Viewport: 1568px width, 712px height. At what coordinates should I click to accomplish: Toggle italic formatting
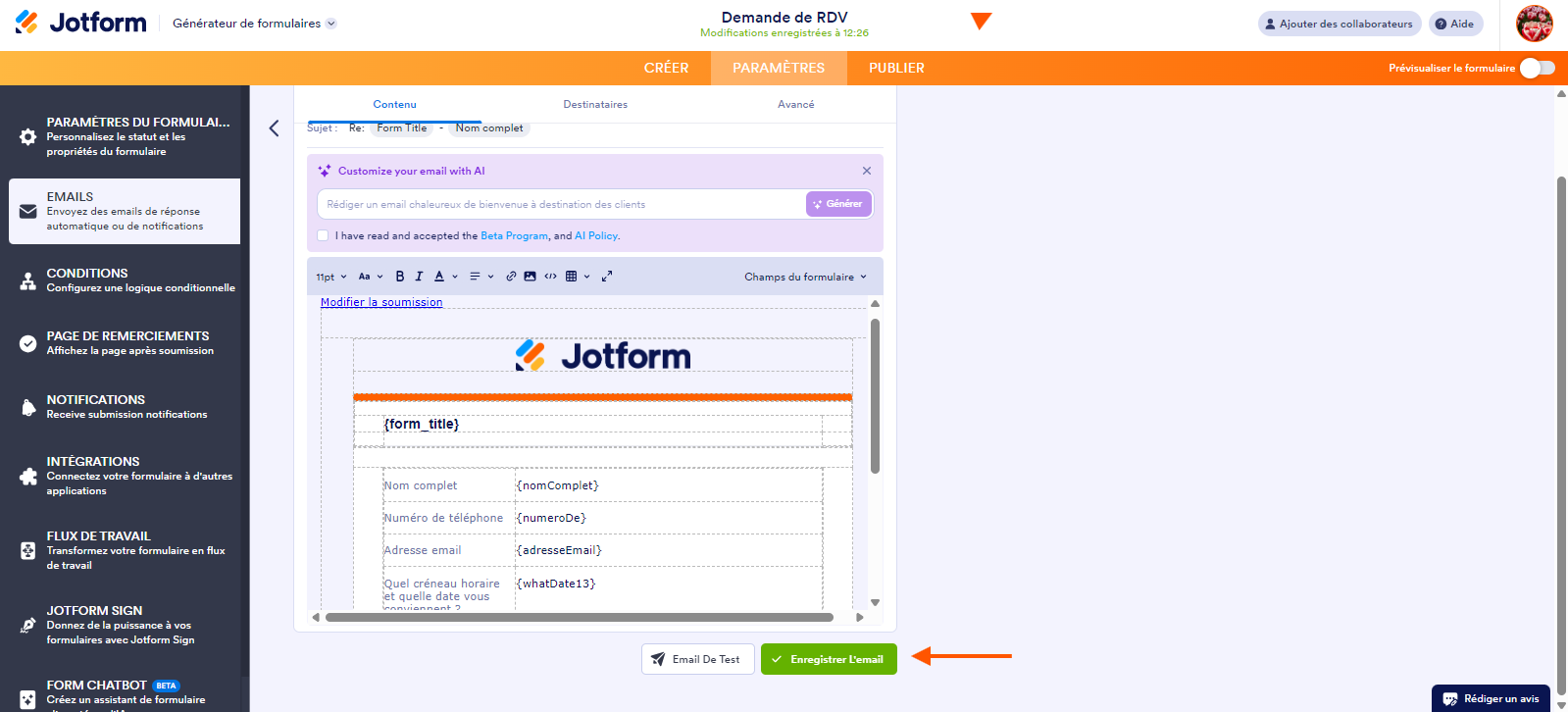[420, 277]
